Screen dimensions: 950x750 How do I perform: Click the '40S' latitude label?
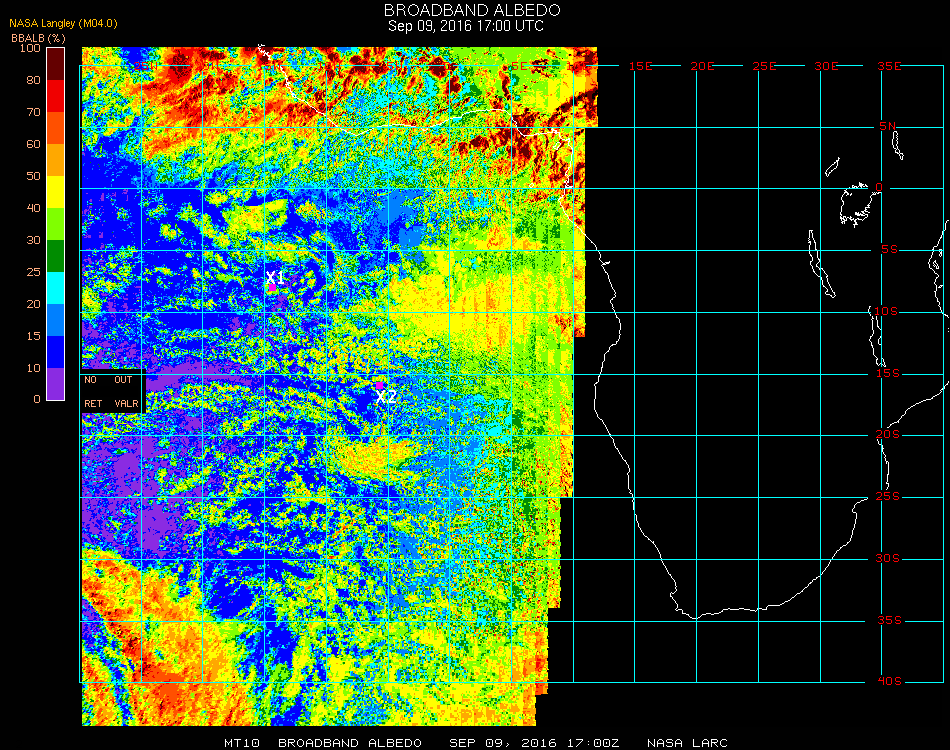[889, 682]
